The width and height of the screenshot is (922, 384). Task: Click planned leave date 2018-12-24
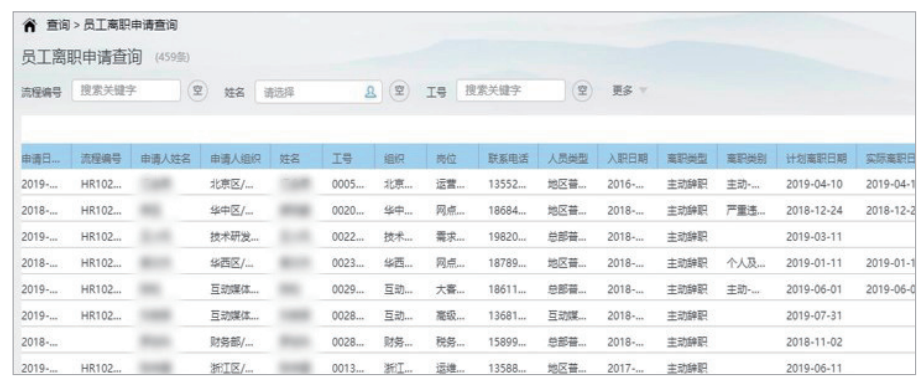[814, 211]
